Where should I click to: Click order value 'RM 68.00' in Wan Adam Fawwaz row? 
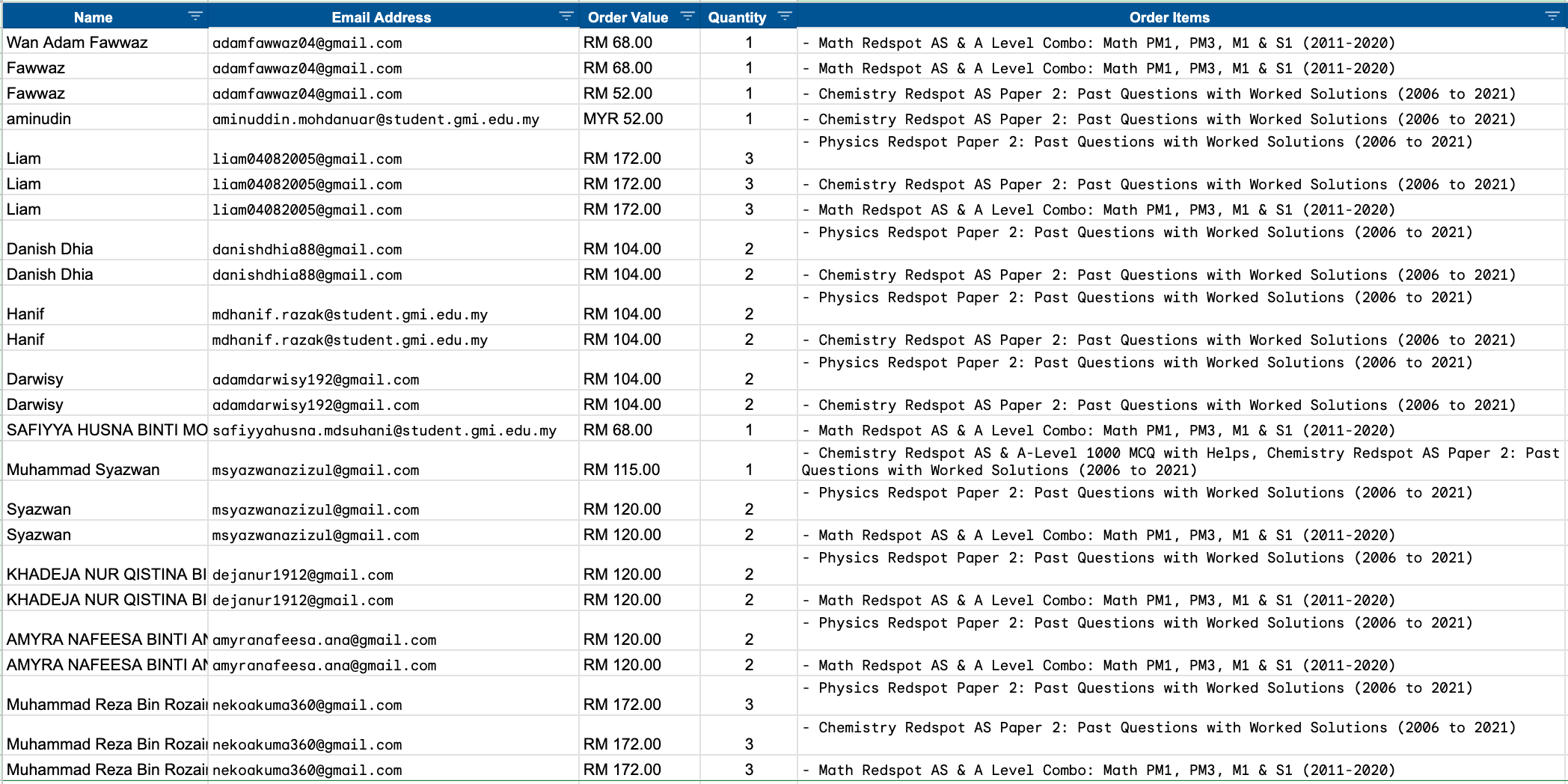click(x=640, y=42)
